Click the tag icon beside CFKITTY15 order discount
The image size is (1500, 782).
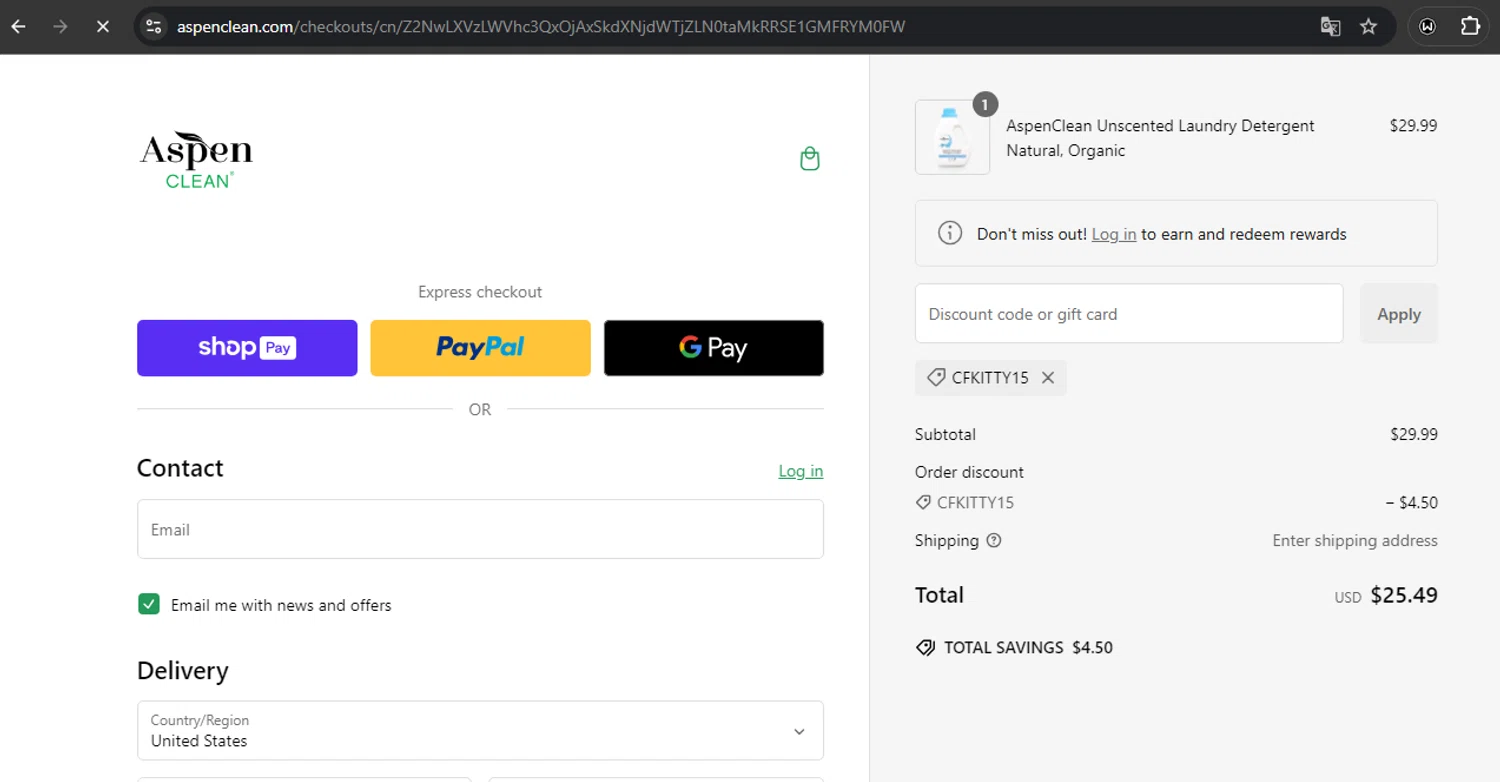923,503
